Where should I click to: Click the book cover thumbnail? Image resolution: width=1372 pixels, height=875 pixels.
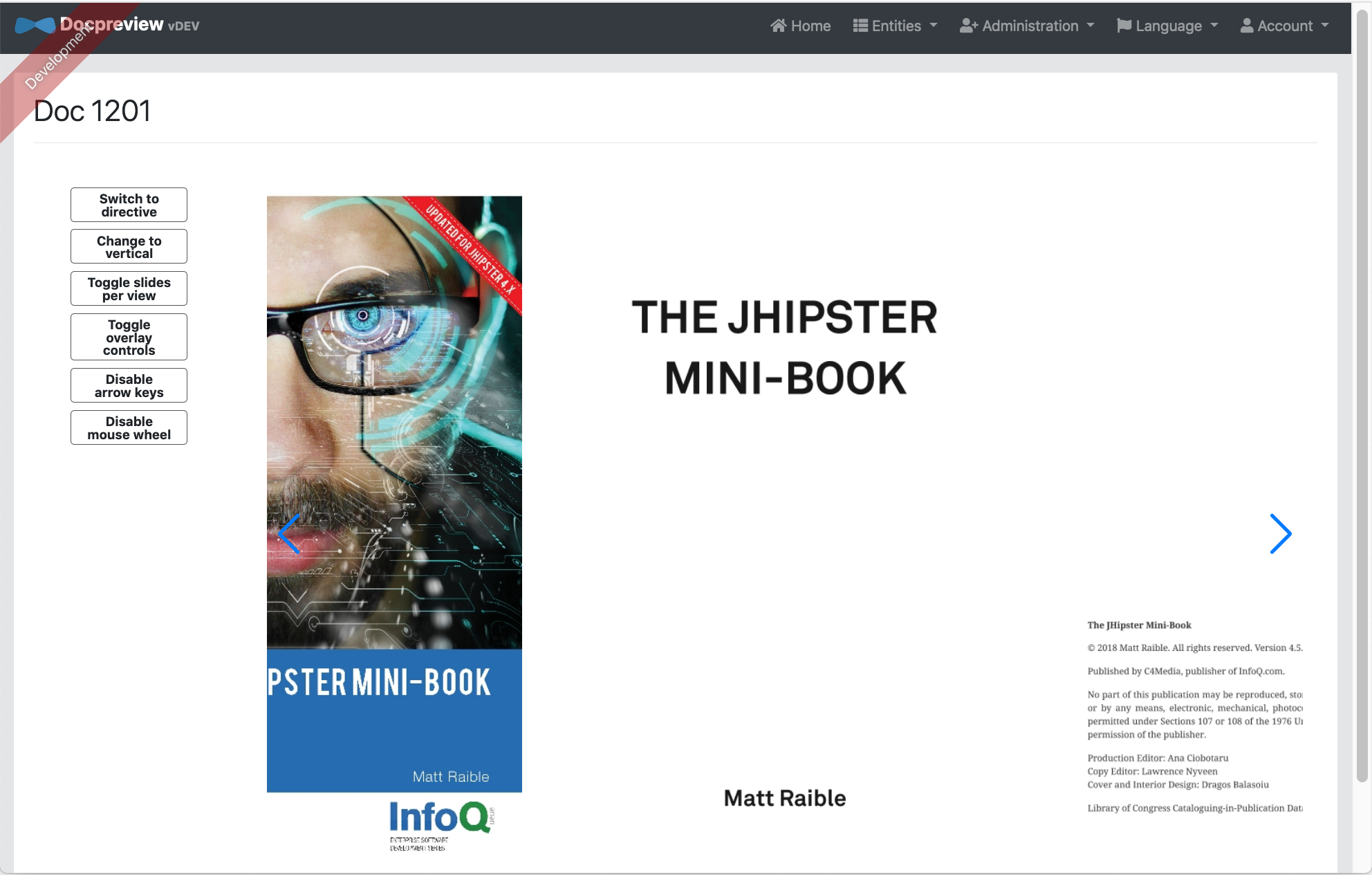395,494
